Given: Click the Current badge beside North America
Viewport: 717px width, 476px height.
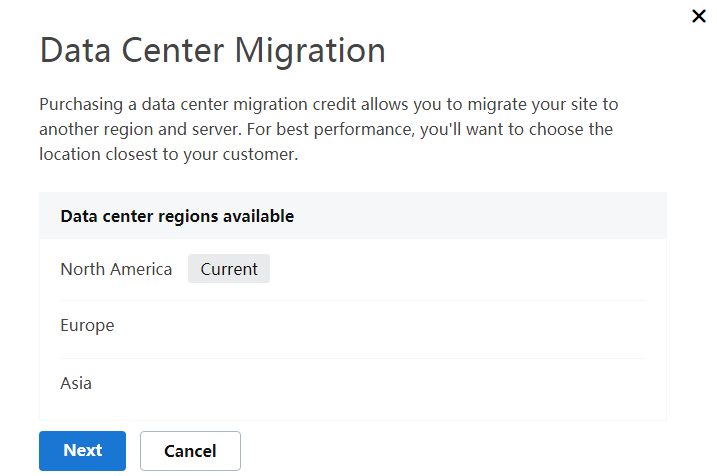Looking at the screenshot, I should tap(229, 269).
